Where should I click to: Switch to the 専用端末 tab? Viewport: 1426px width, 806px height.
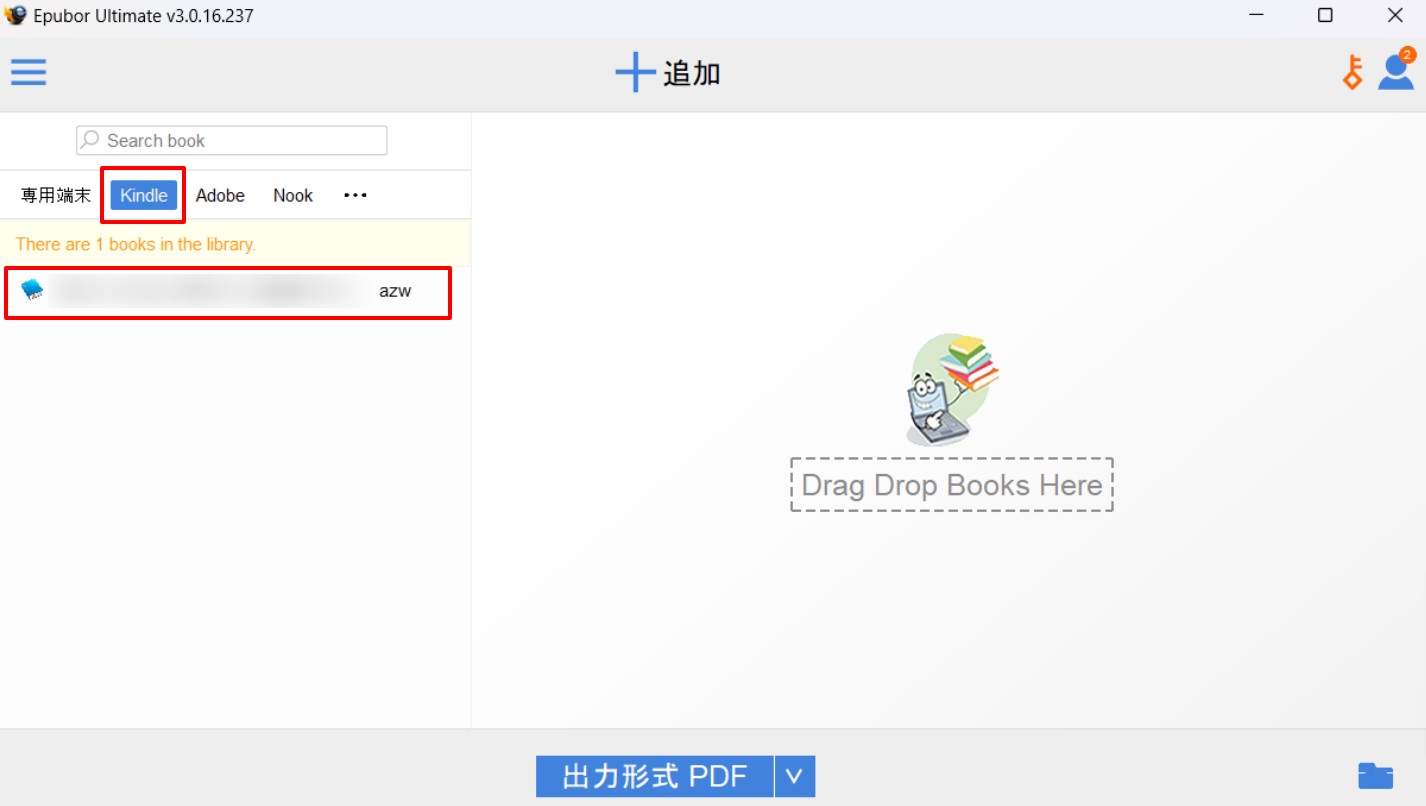click(x=56, y=195)
